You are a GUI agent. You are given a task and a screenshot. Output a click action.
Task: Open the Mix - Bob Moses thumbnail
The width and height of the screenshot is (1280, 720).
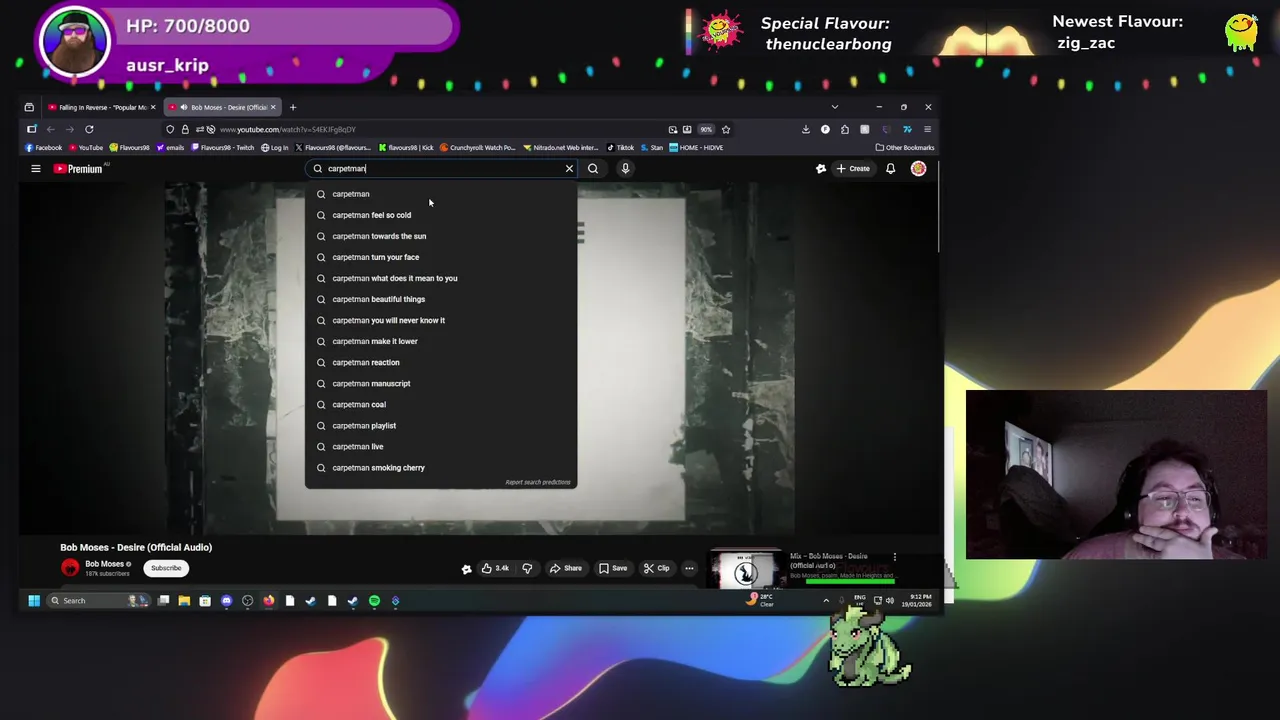[746, 570]
